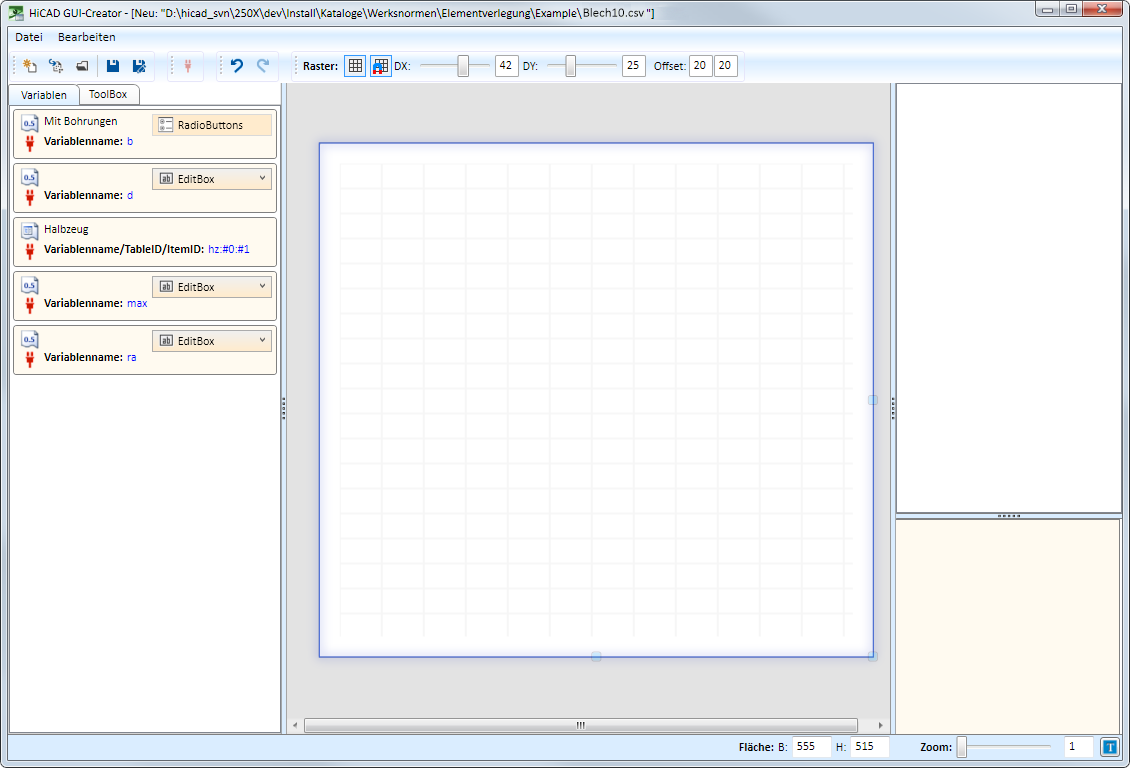Click the Halbzeug table variable icon
Screen dimensions: 1130x768
click(x=29, y=231)
